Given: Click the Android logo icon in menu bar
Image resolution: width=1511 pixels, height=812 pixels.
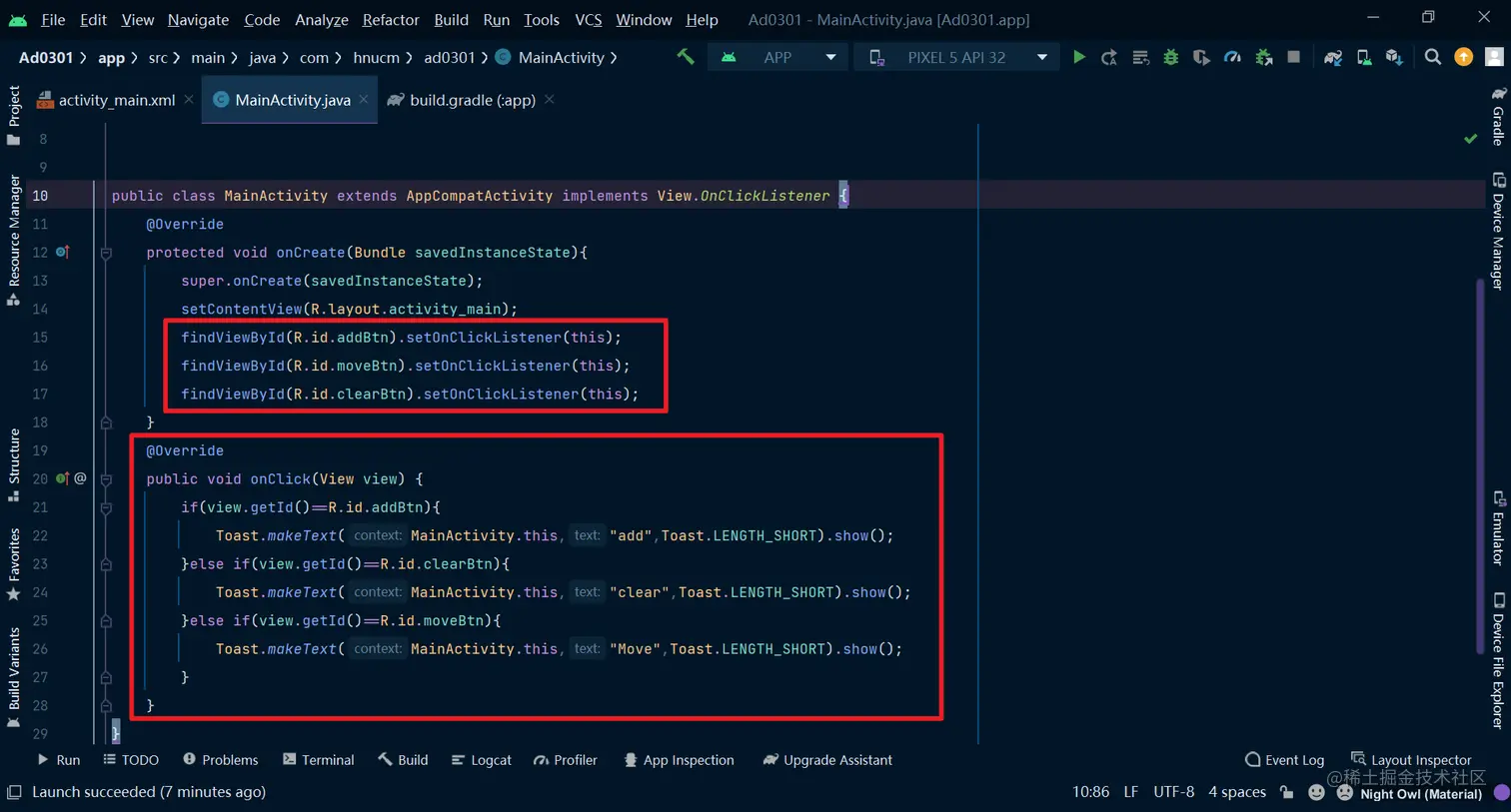Looking at the screenshot, I should click(x=18, y=19).
